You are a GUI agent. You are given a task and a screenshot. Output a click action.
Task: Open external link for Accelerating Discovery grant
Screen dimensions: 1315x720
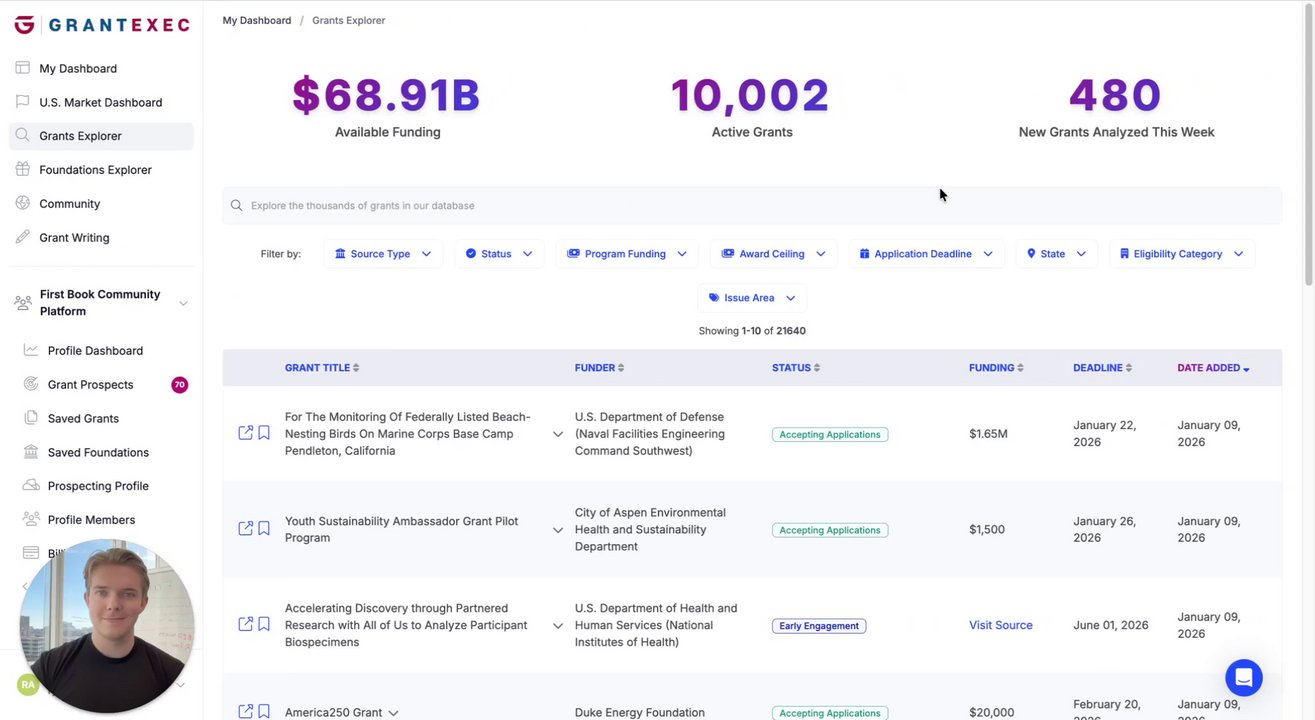pyautogui.click(x=245, y=625)
